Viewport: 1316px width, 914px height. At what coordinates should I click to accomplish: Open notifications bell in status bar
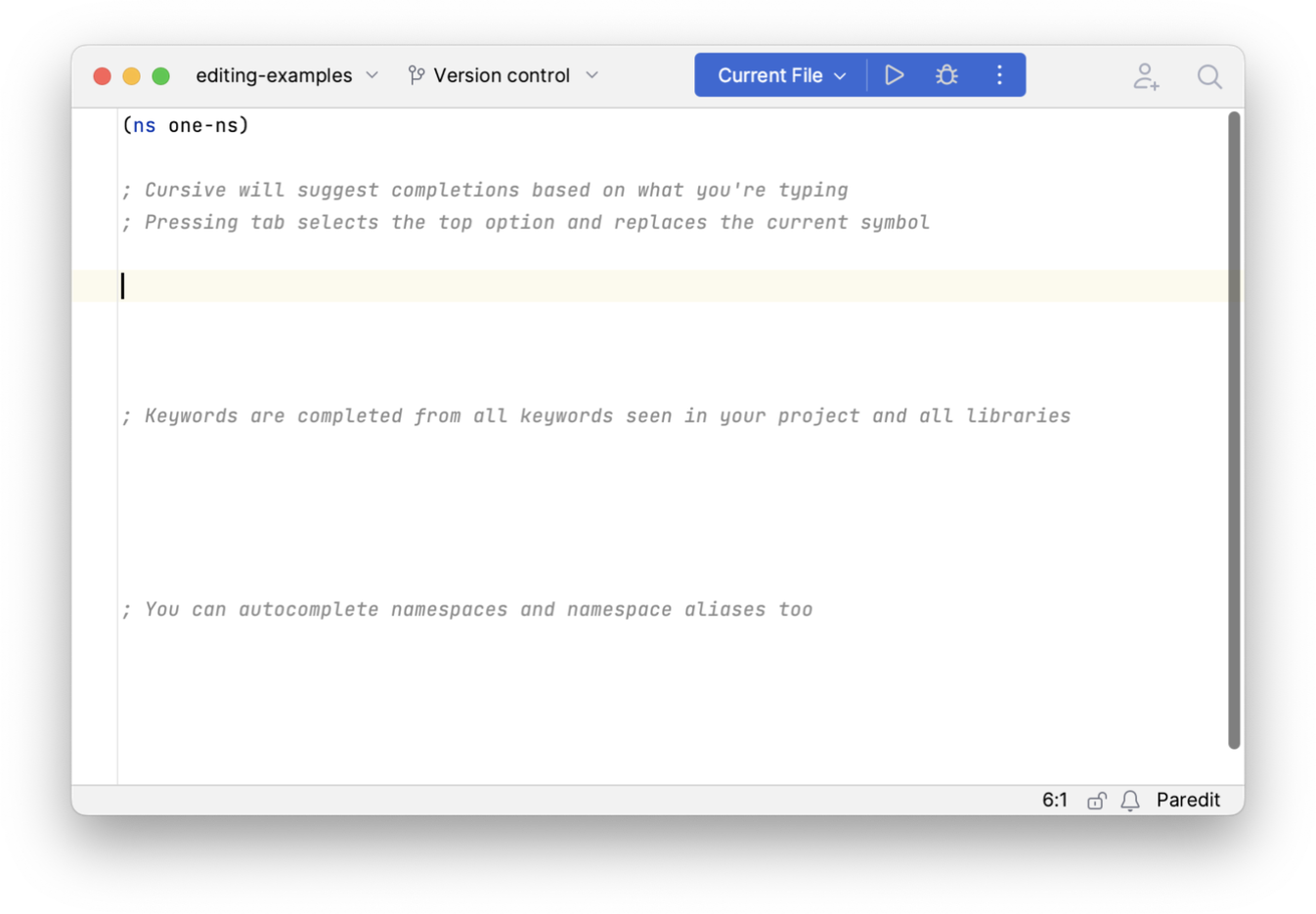tap(1130, 801)
